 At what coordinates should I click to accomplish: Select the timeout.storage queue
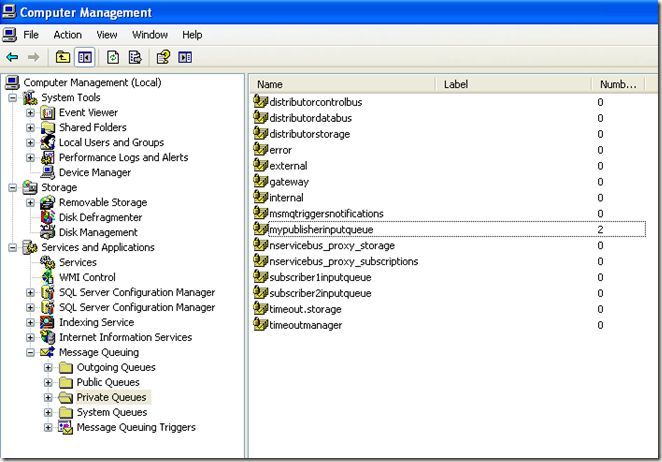tap(305, 309)
